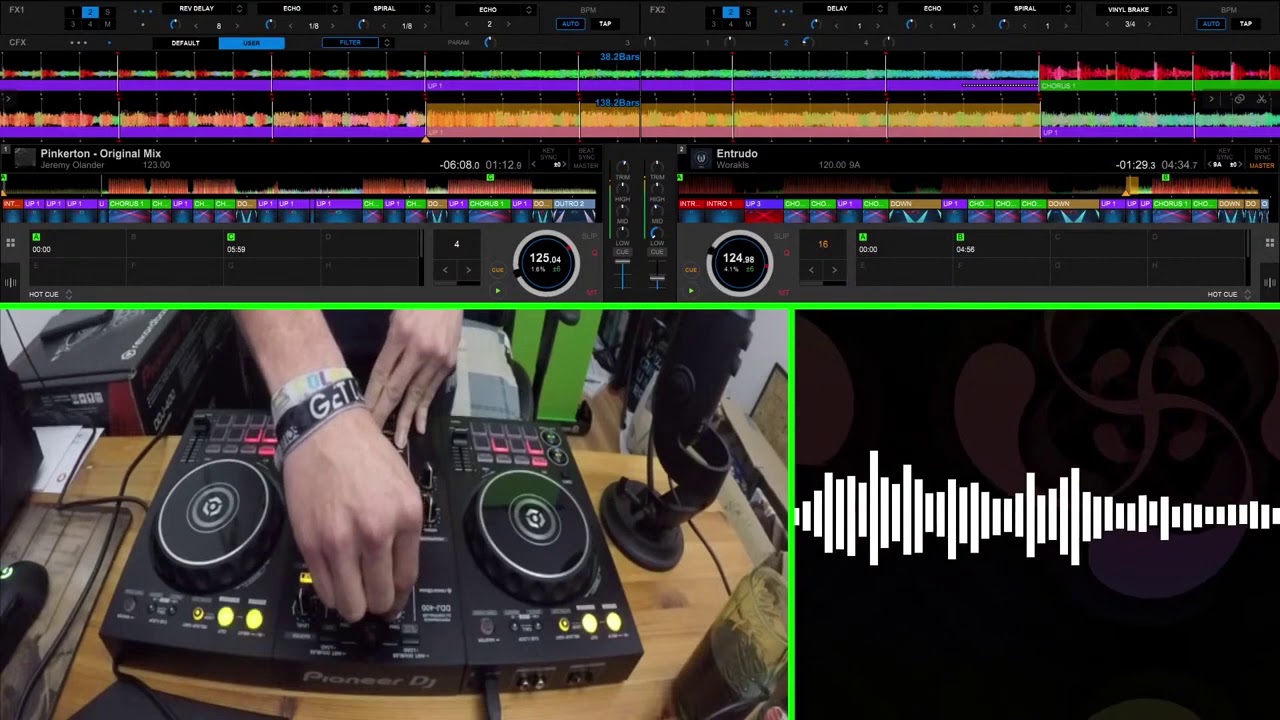
Task: Select CFX DEFAULT tab
Action: click(x=185, y=43)
